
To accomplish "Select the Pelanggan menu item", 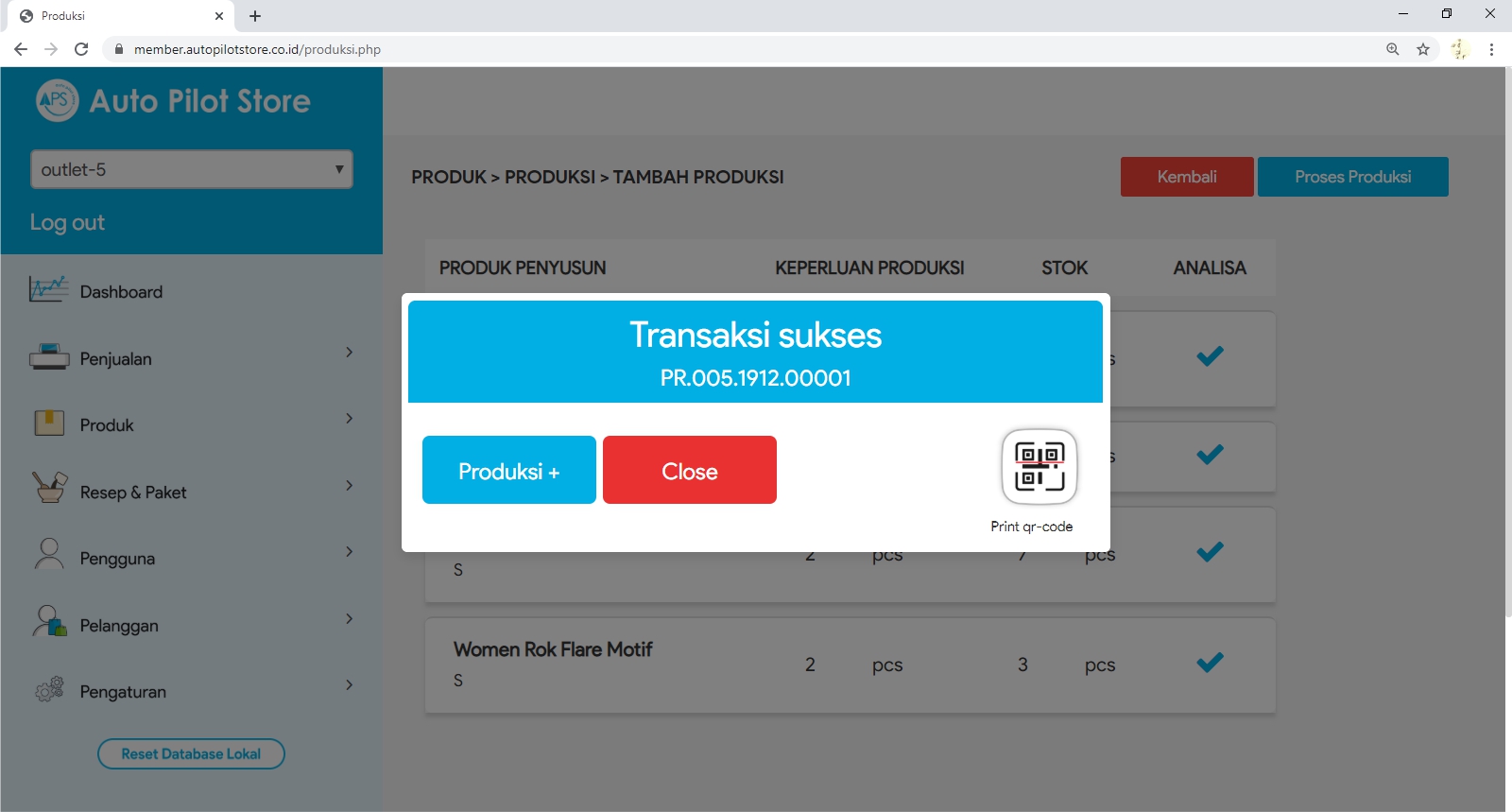I will point(119,626).
